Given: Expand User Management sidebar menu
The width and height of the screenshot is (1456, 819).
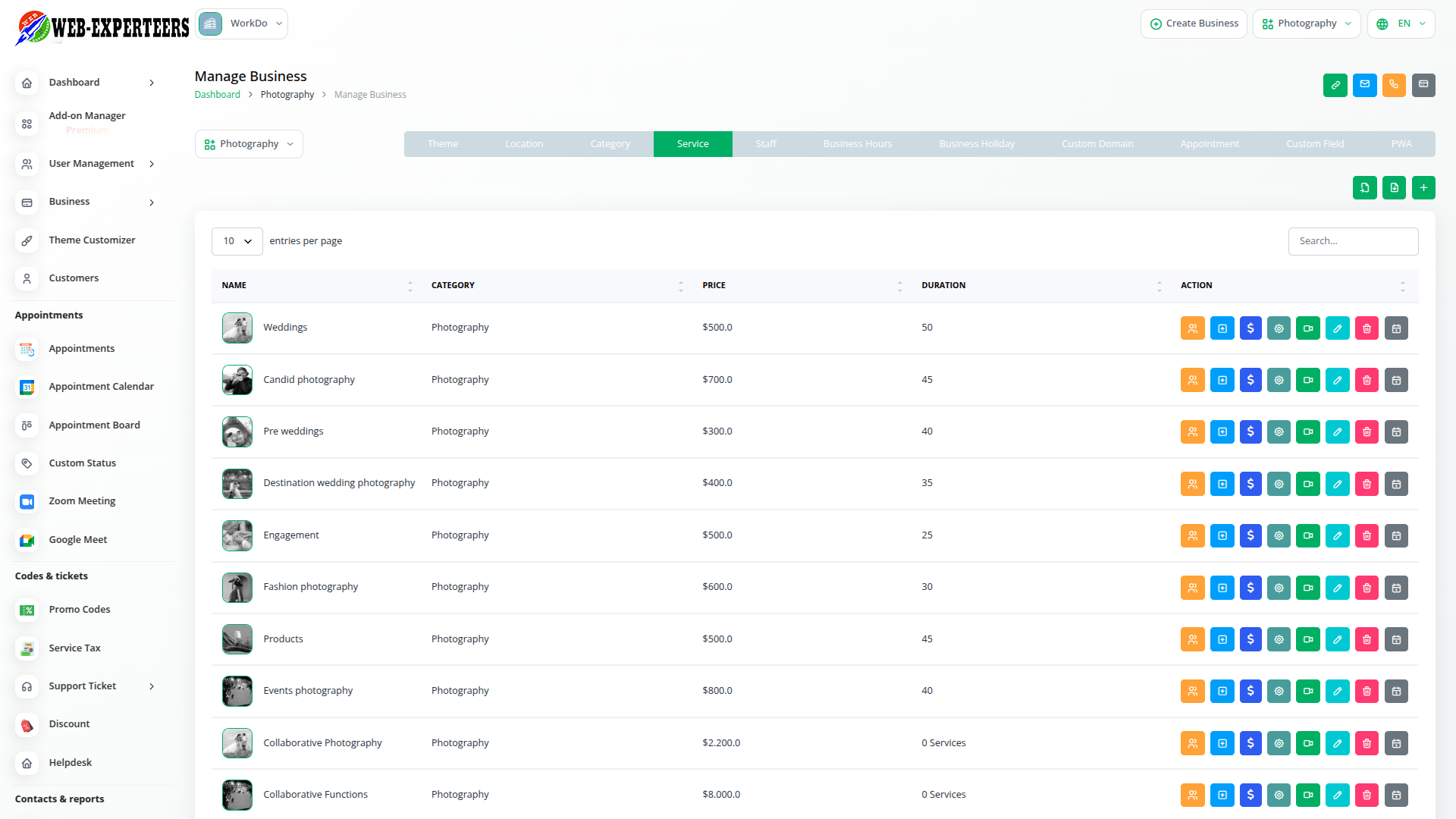Looking at the screenshot, I should click(x=91, y=164).
